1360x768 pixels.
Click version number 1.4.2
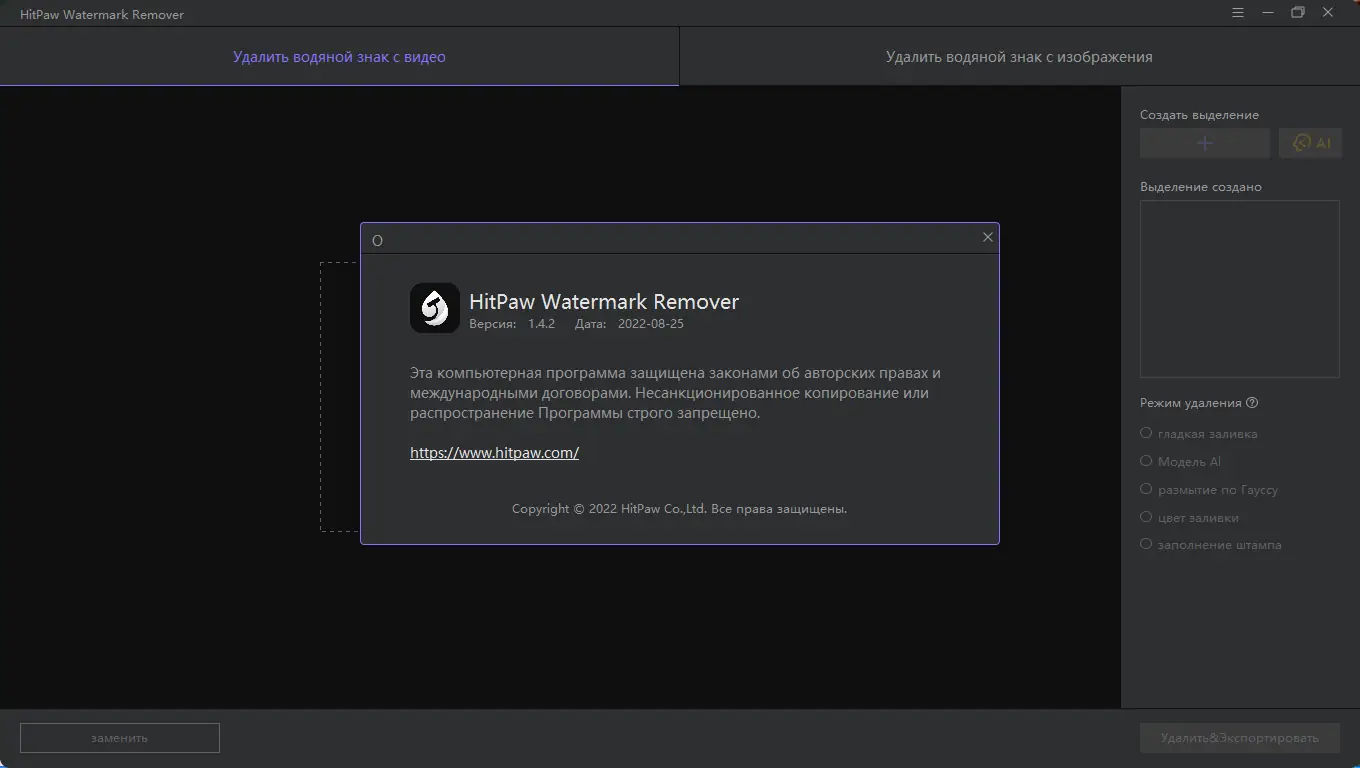pyautogui.click(x=541, y=324)
